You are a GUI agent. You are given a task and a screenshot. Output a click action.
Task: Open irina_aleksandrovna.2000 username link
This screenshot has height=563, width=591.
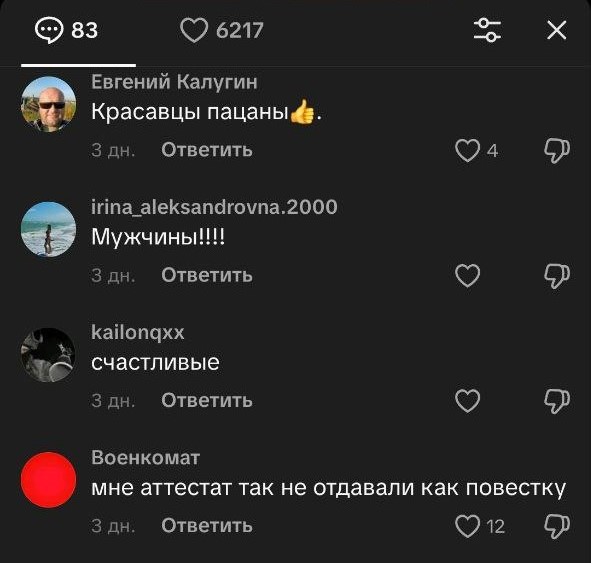coord(214,207)
